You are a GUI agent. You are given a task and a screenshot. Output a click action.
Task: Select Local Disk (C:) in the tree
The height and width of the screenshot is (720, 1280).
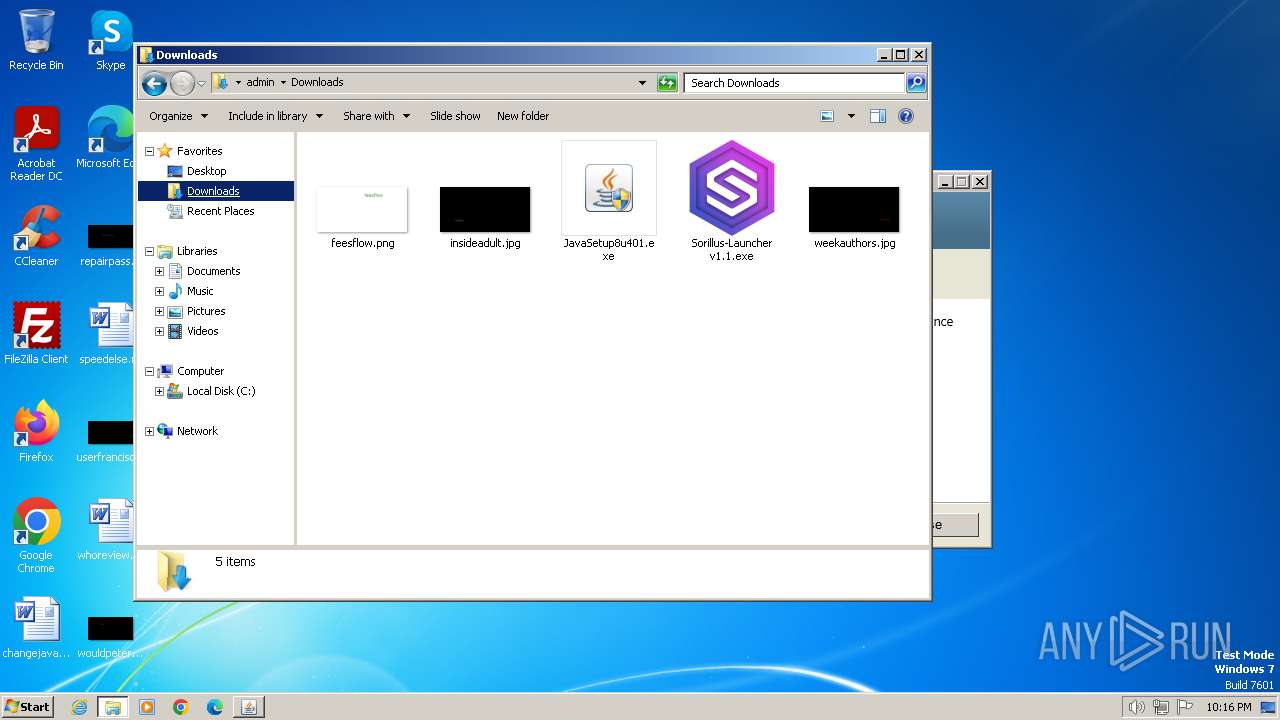221,391
